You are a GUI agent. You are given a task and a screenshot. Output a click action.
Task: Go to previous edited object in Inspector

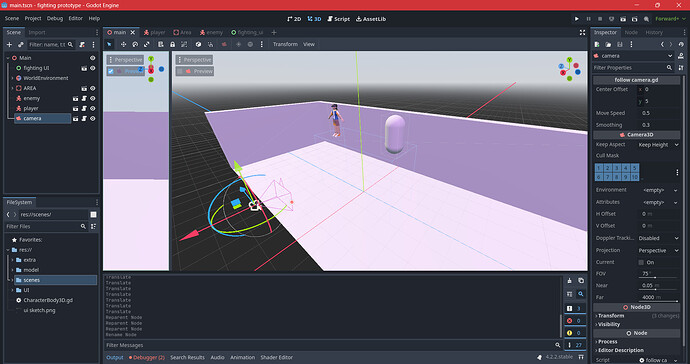click(662, 44)
